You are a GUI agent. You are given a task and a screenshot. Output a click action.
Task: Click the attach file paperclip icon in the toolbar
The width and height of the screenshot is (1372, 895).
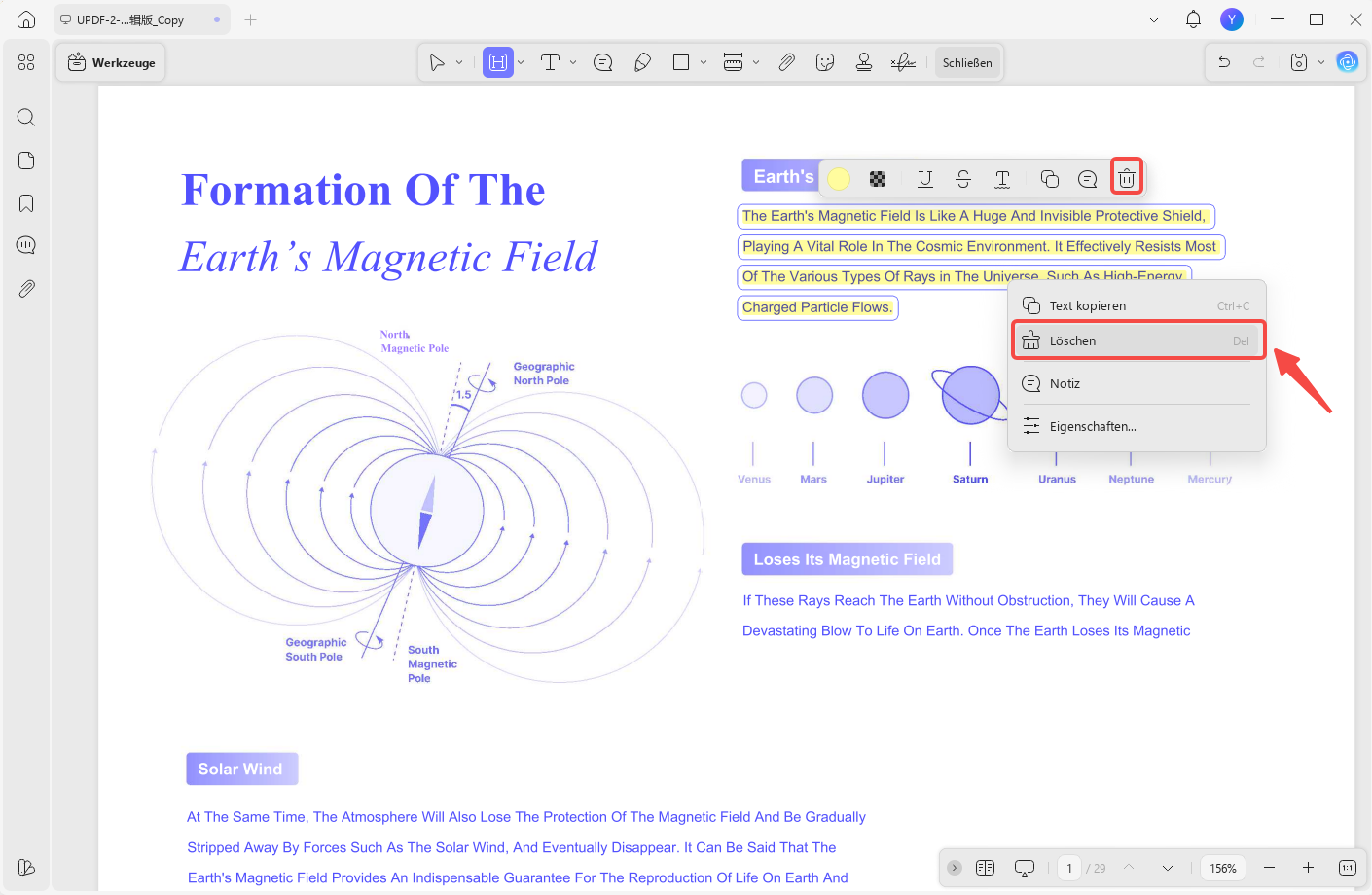tap(786, 62)
